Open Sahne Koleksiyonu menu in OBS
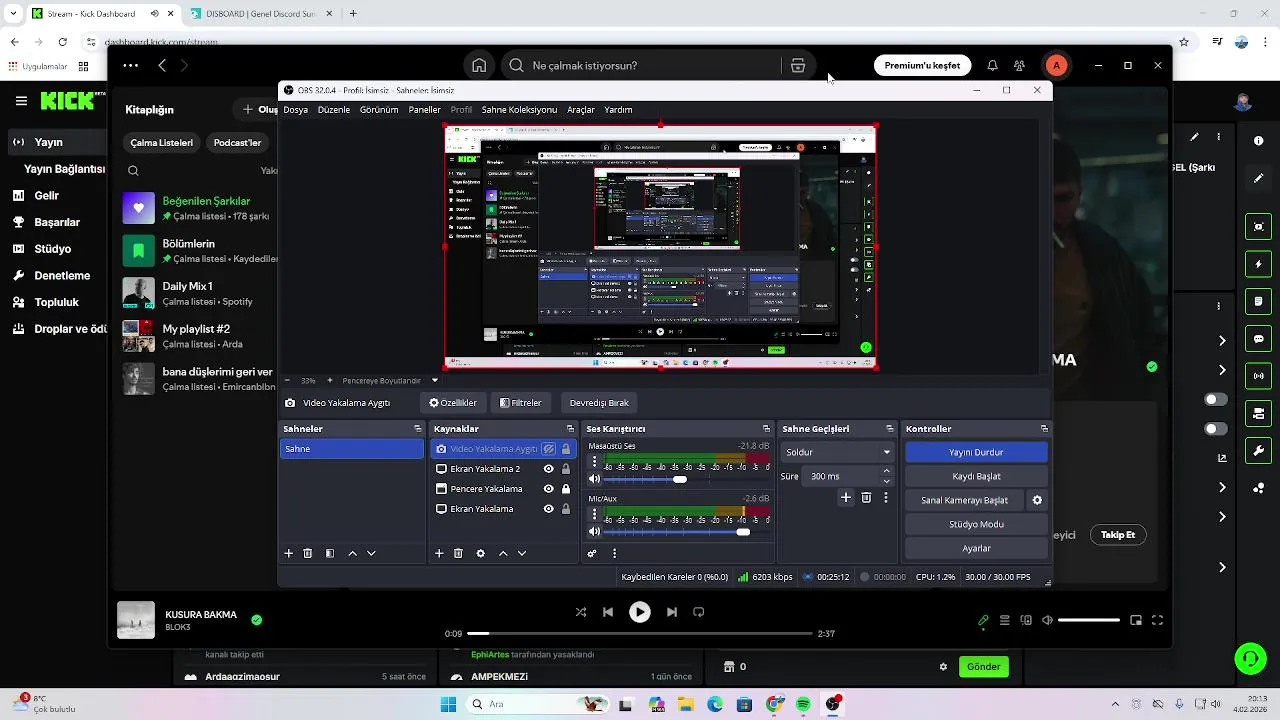 (x=519, y=110)
